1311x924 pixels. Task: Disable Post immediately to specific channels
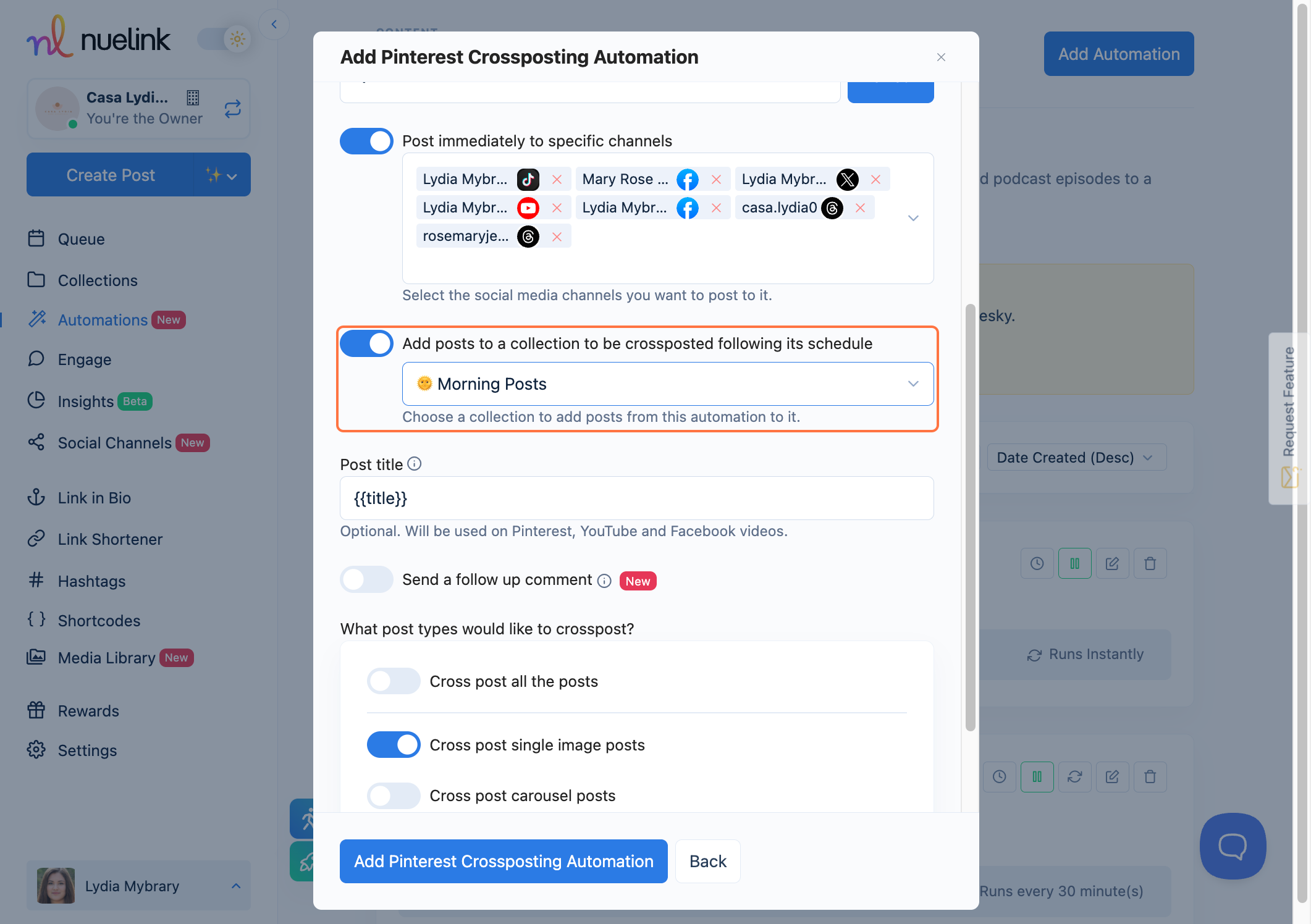pos(366,141)
